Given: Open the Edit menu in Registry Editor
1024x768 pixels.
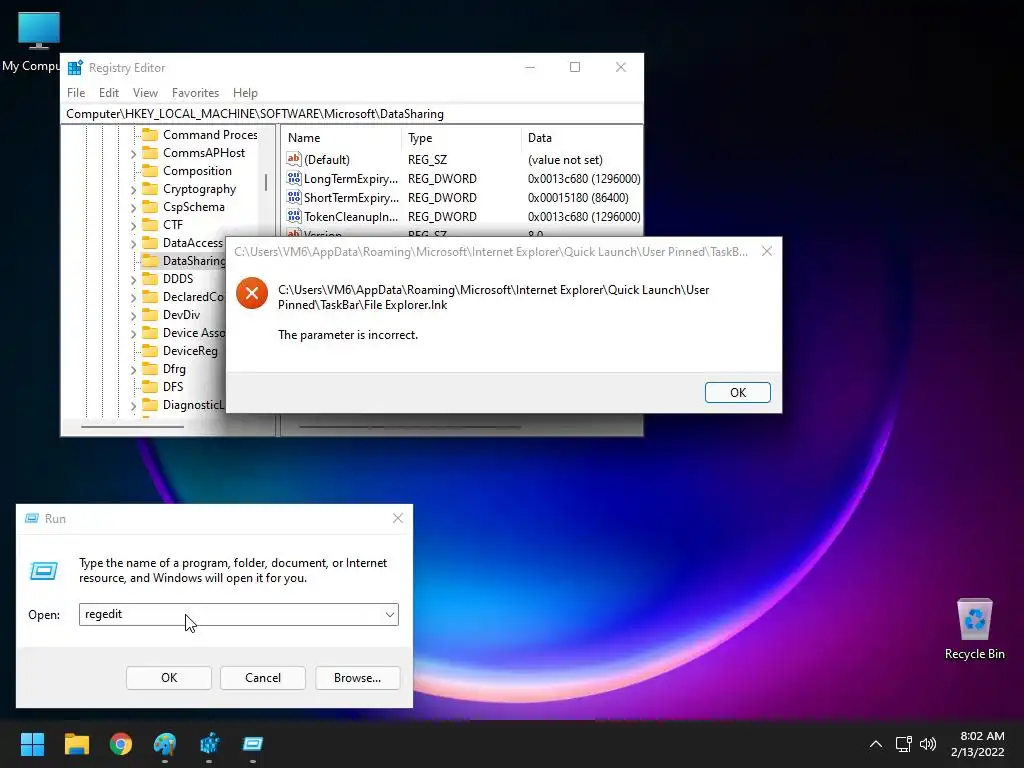Looking at the screenshot, I should (x=108, y=93).
